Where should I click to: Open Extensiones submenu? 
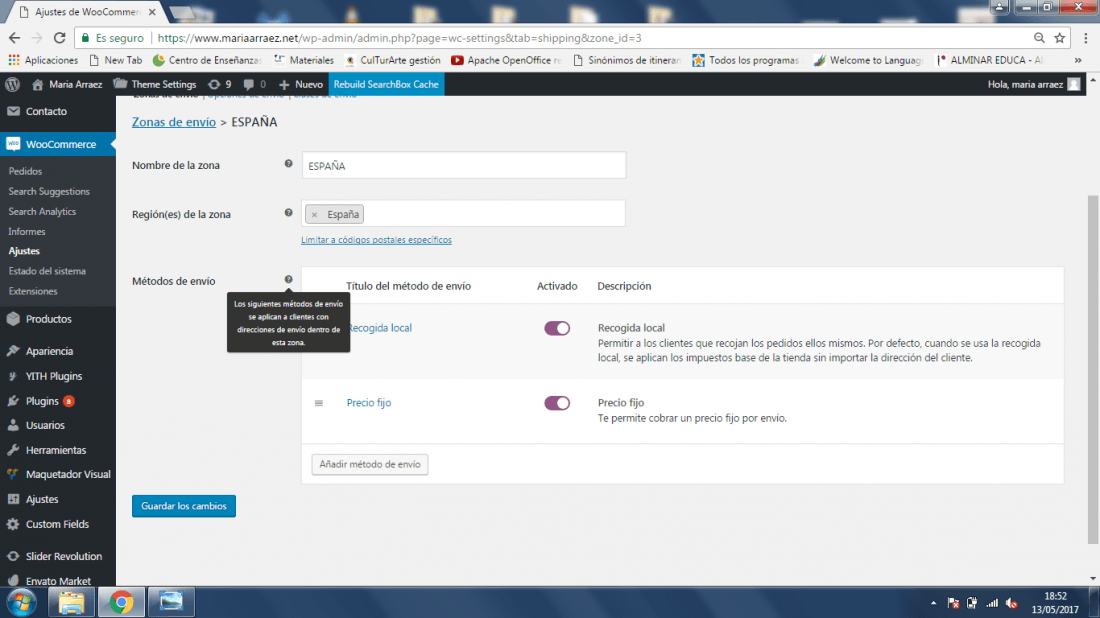[33, 291]
